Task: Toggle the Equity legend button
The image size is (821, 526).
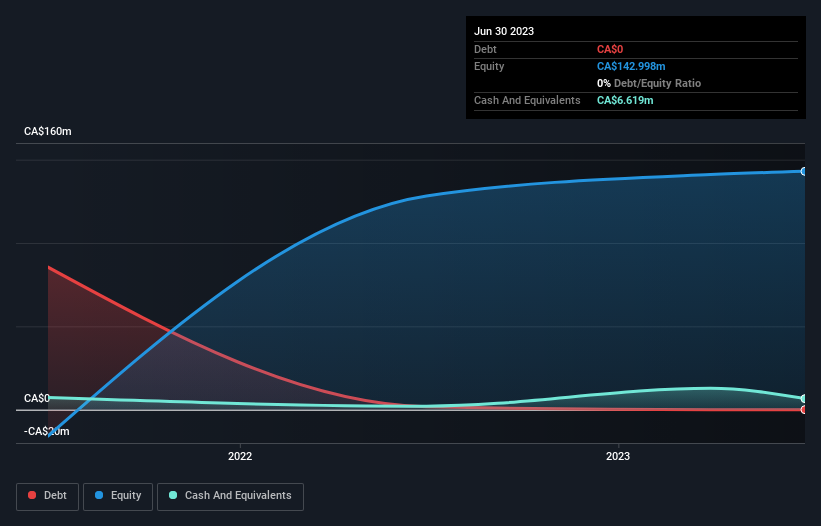Action: (x=118, y=496)
